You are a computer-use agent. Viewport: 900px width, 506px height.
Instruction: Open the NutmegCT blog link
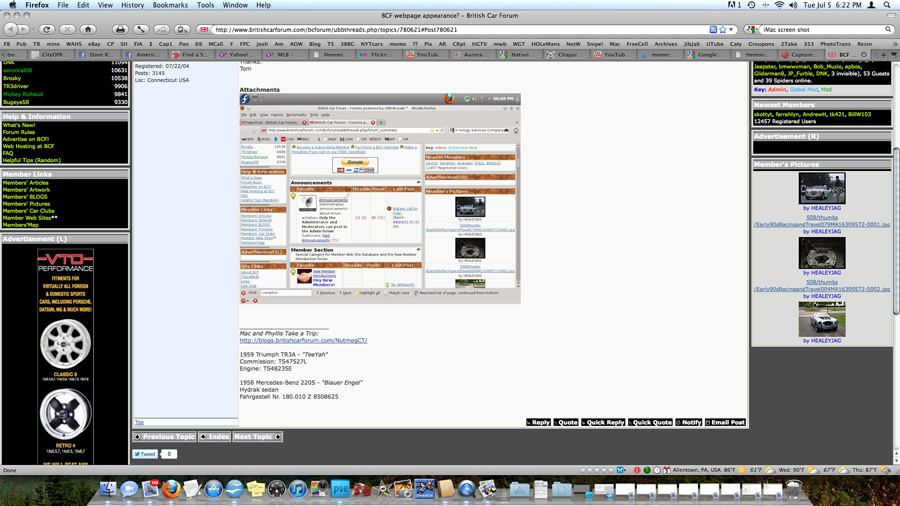point(303,341)
